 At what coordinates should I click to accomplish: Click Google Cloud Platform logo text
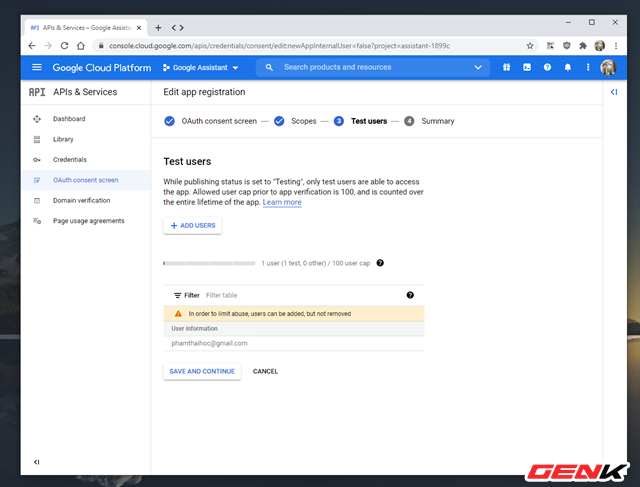point(102,68)
